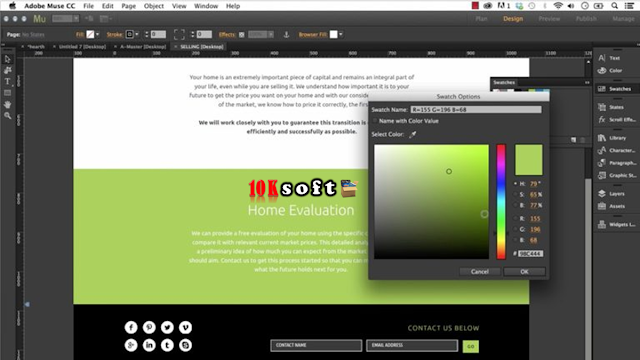
Task: Expand the Swatches panel flyout menu
Action: coord(587,82)
